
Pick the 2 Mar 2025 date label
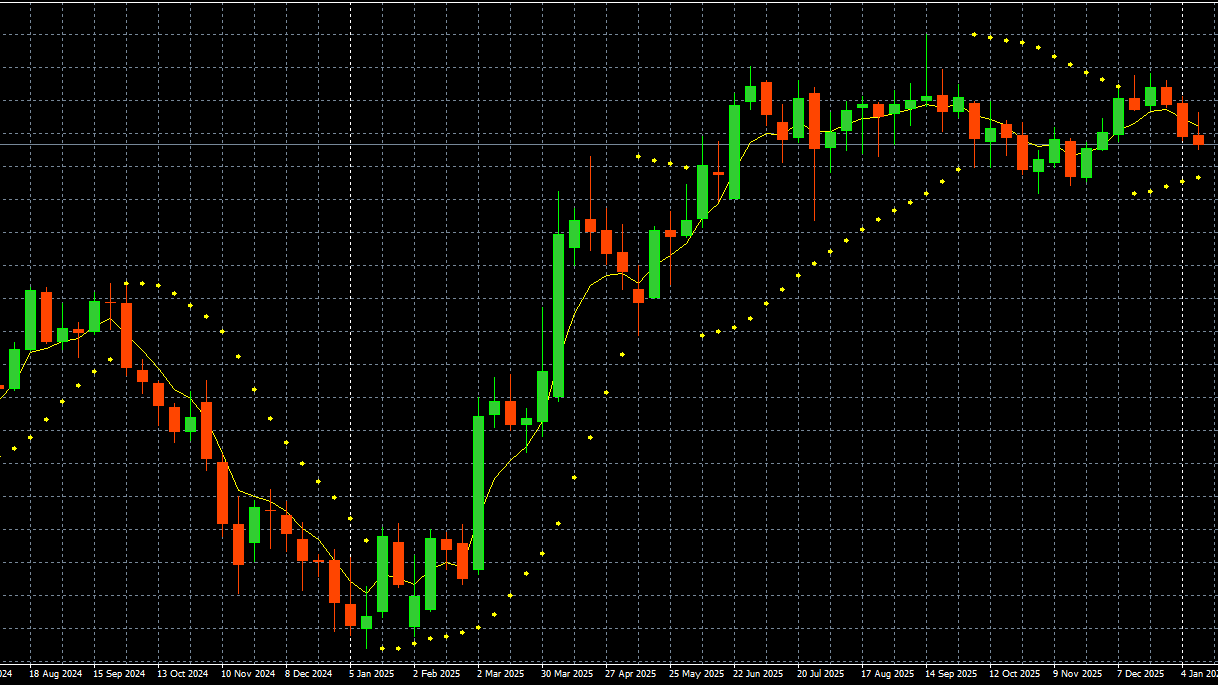pos(501,674)
